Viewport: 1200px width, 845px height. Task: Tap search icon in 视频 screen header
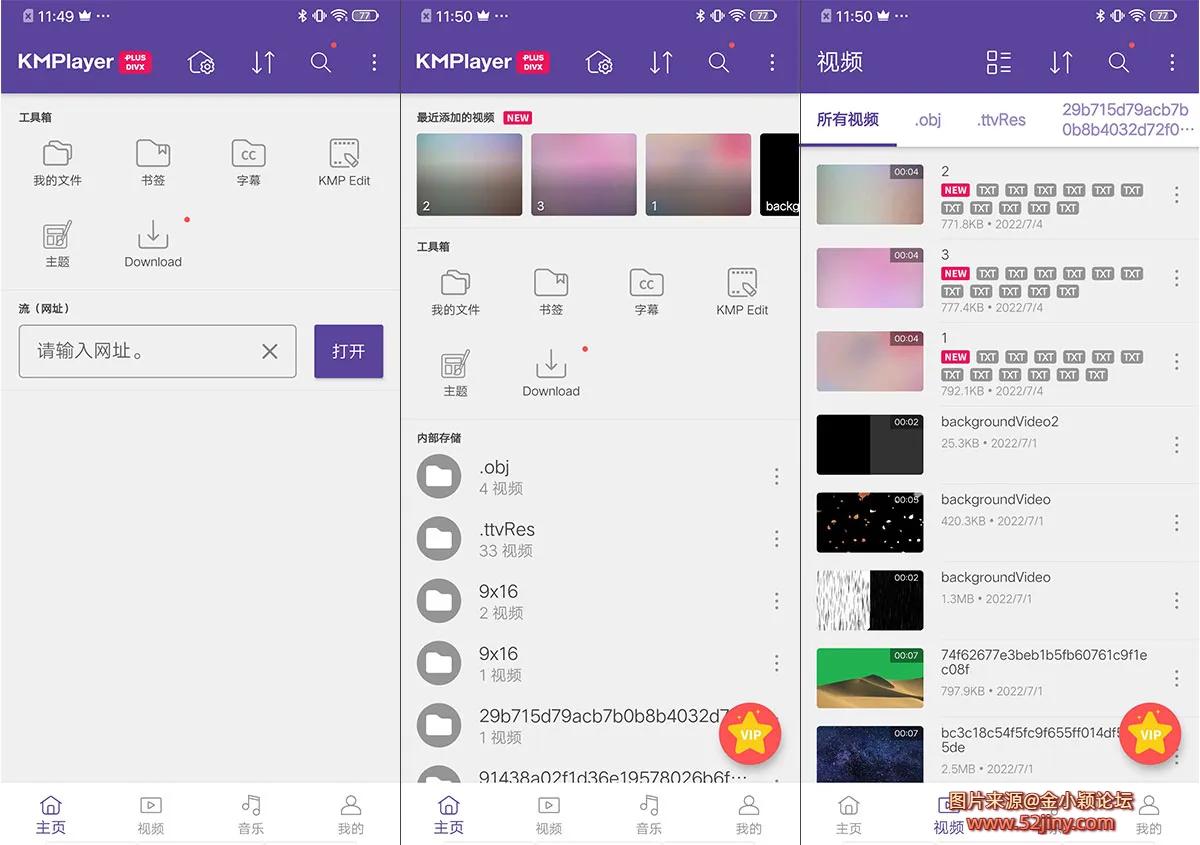point(1118,62)
